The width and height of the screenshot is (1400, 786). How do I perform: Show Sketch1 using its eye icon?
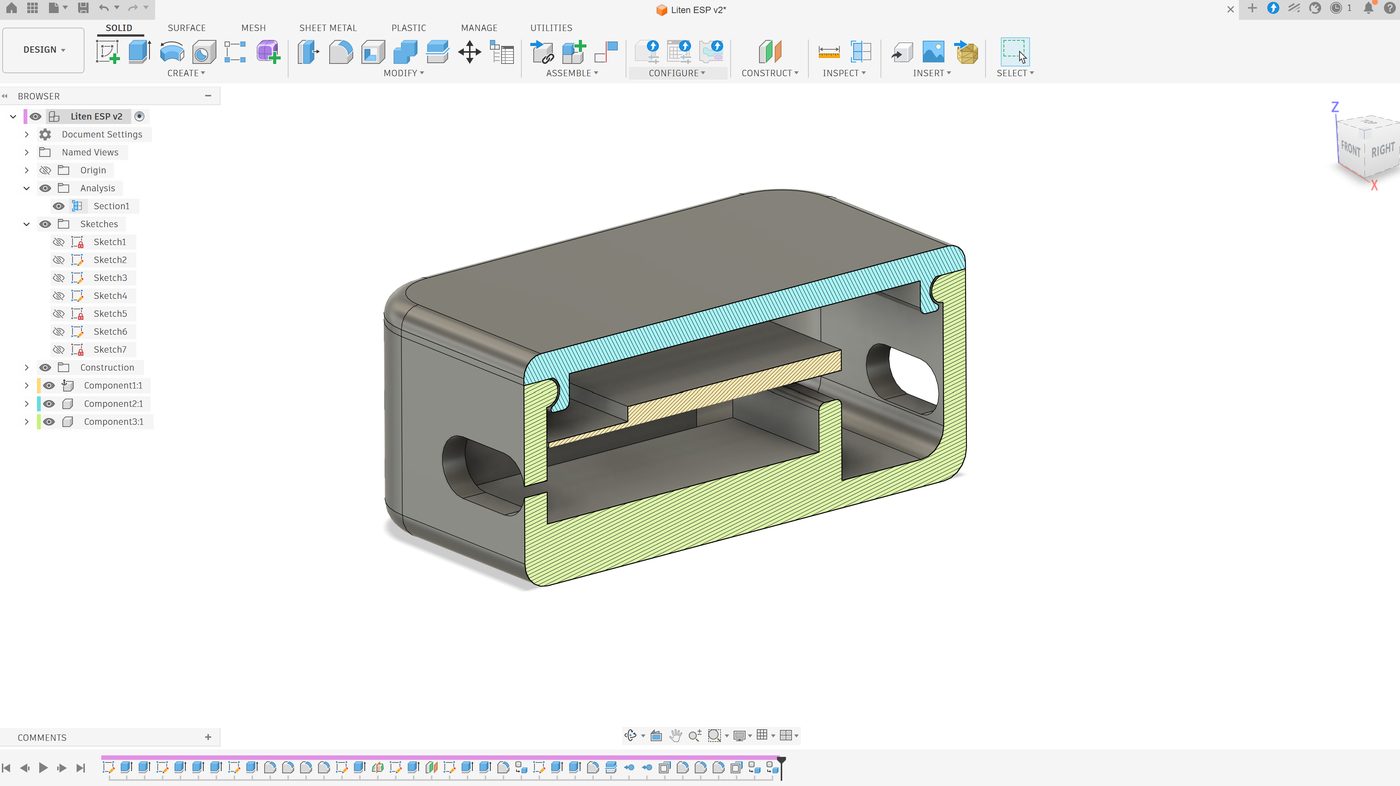[59, 242]
